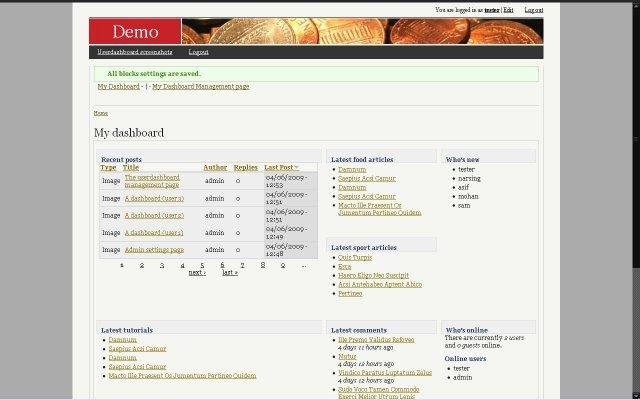The width and height of the screenshot is (640, 400).
Task: Go to page 5 of Recent posts
Action: (x=202, y=265)
